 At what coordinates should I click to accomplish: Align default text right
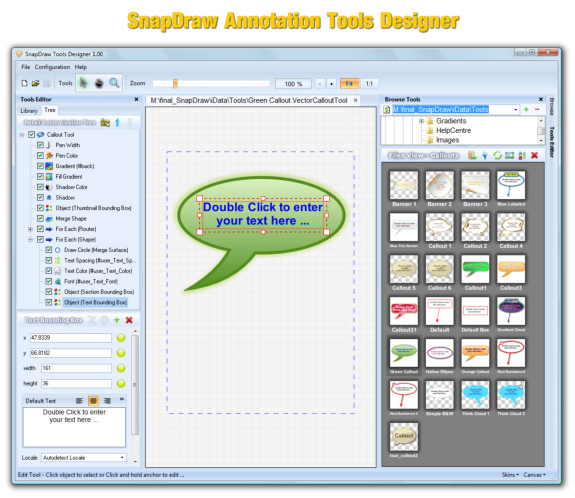click(x=107, y=401)
